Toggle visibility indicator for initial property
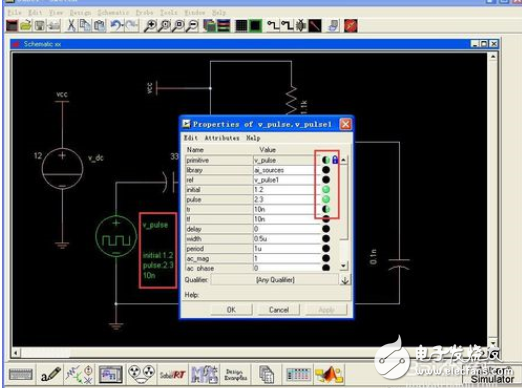This screenshot has width=522, height=388. click(x=326, y=190)
